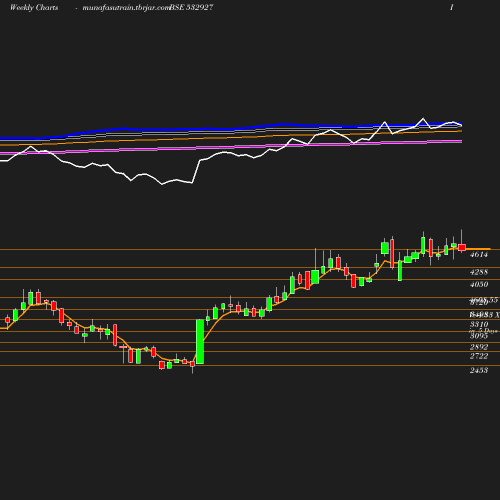
Task: Click the 3095 price level label
Action: (x=479, y=336)
